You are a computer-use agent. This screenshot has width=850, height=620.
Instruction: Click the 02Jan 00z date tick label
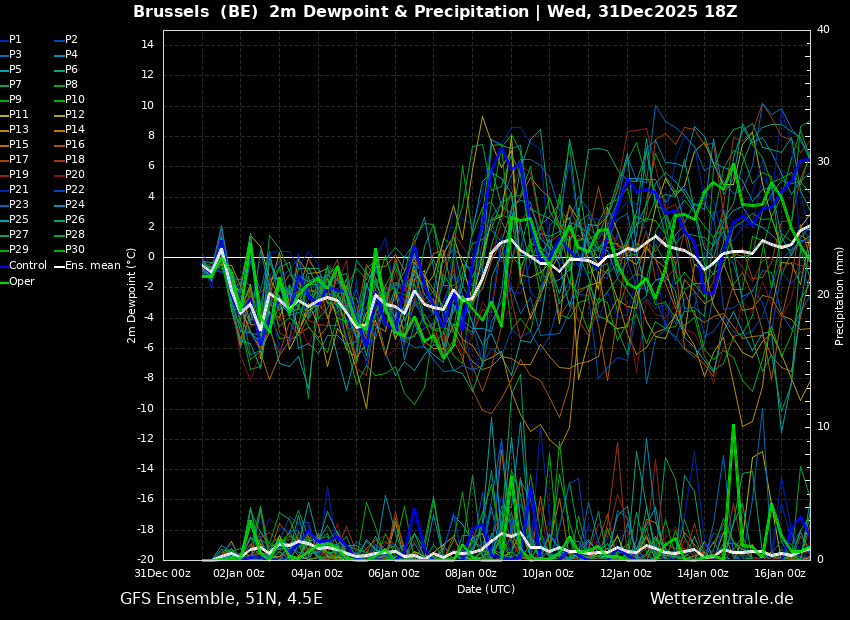click(x=238, y=573)
